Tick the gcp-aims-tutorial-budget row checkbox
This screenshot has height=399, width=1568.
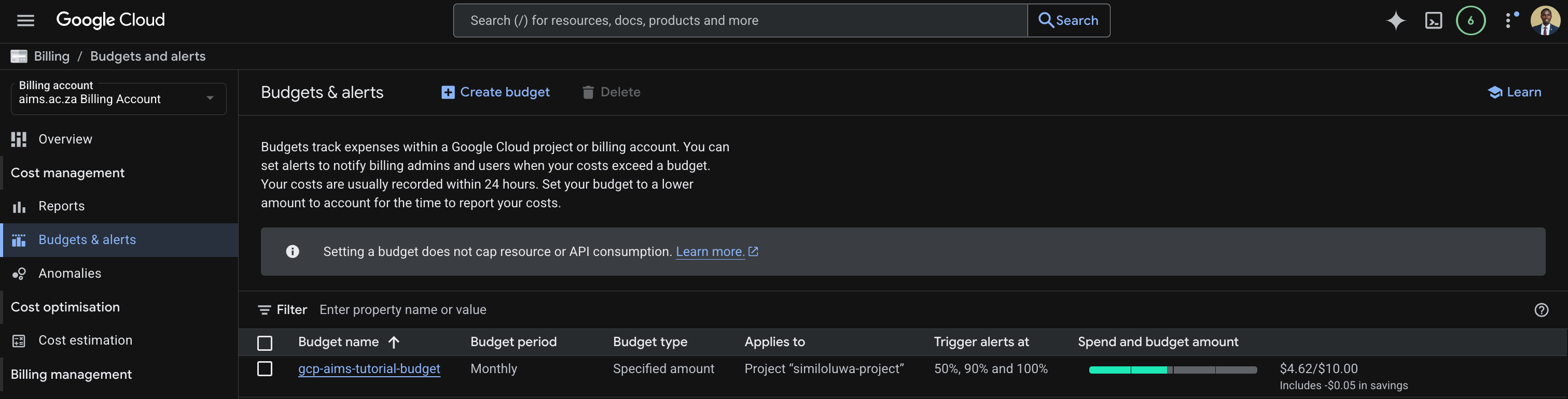[265, 368]
